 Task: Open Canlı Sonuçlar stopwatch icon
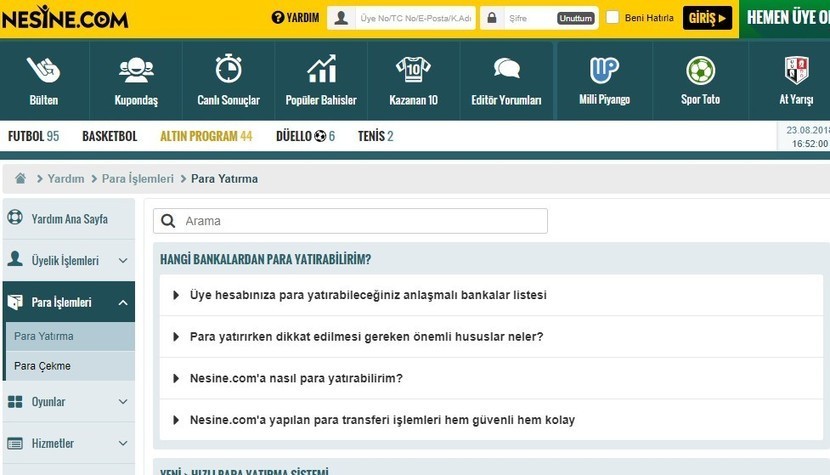[x=228, y=69]
